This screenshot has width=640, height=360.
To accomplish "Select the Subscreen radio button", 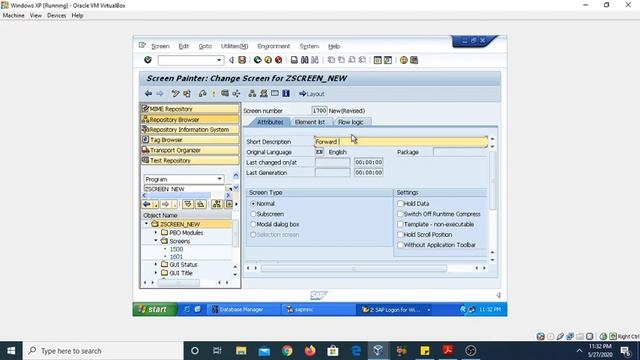I will coord(253,214).
